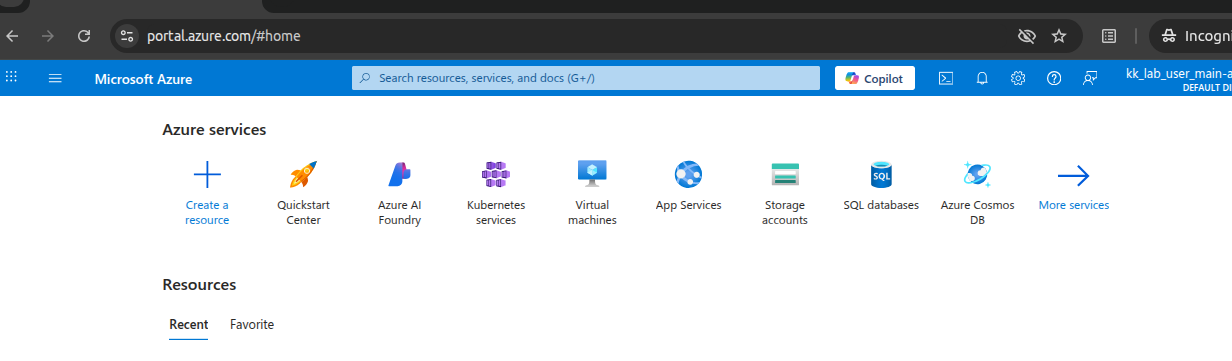Screen dimensions: 1232x361
Task: Open the Notifications bell icon
Action: point(982,78)
